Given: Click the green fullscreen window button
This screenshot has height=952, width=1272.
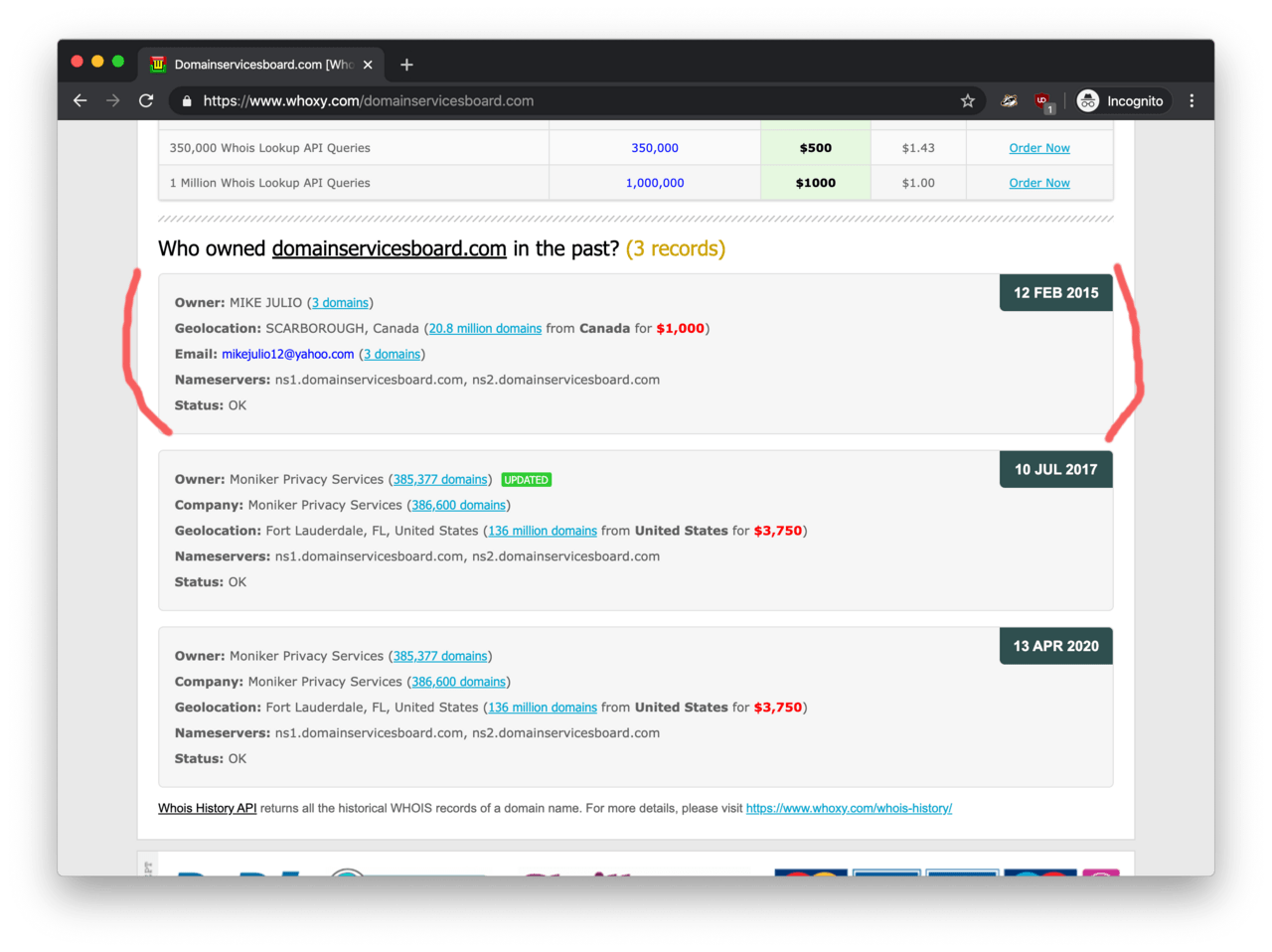Looking at the screenshot, I should pos(118,62).
